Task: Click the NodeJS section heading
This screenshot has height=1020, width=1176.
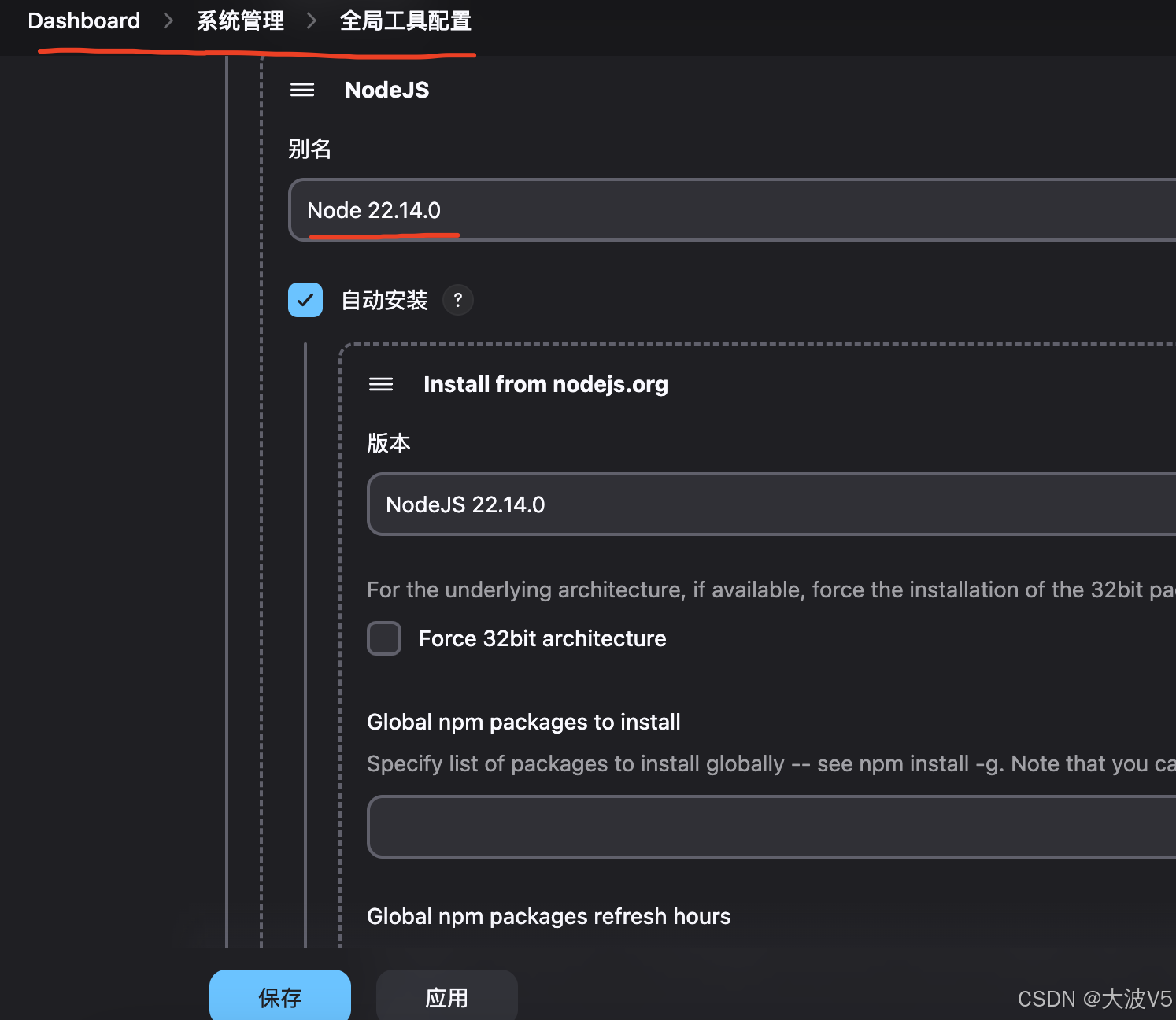Action: 387,90
